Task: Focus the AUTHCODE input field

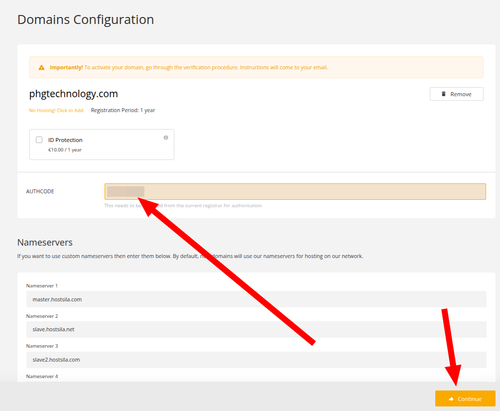Action: click(295, 192)
